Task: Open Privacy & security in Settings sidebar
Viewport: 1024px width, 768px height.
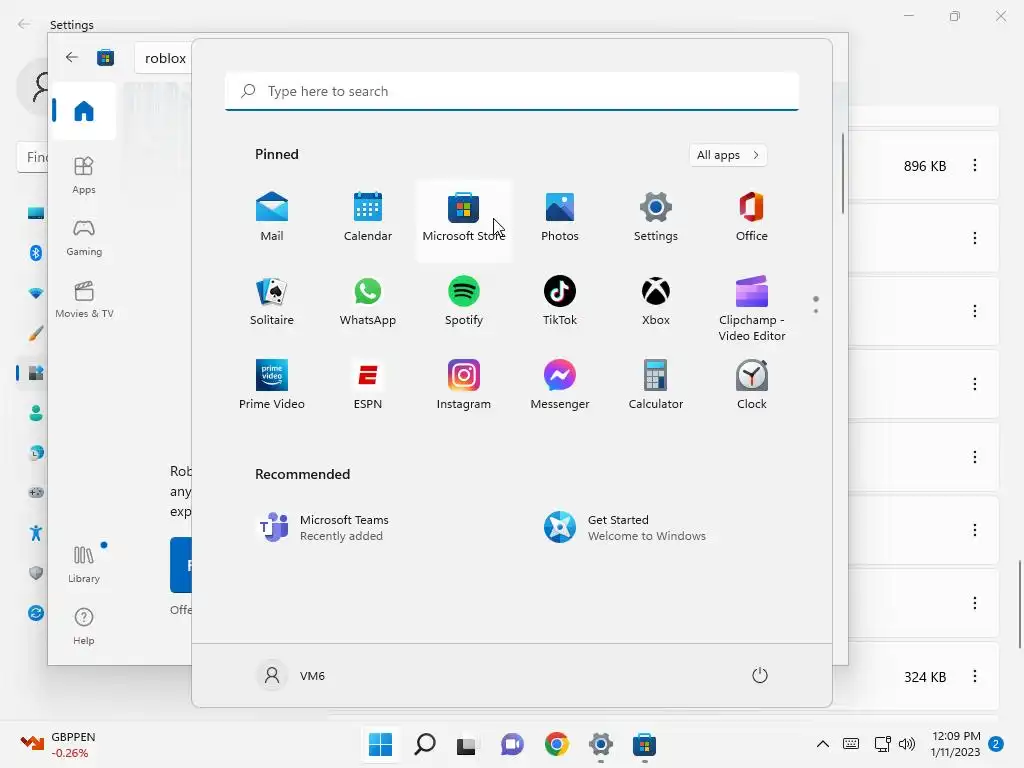Action: click(x=36, y=573)
